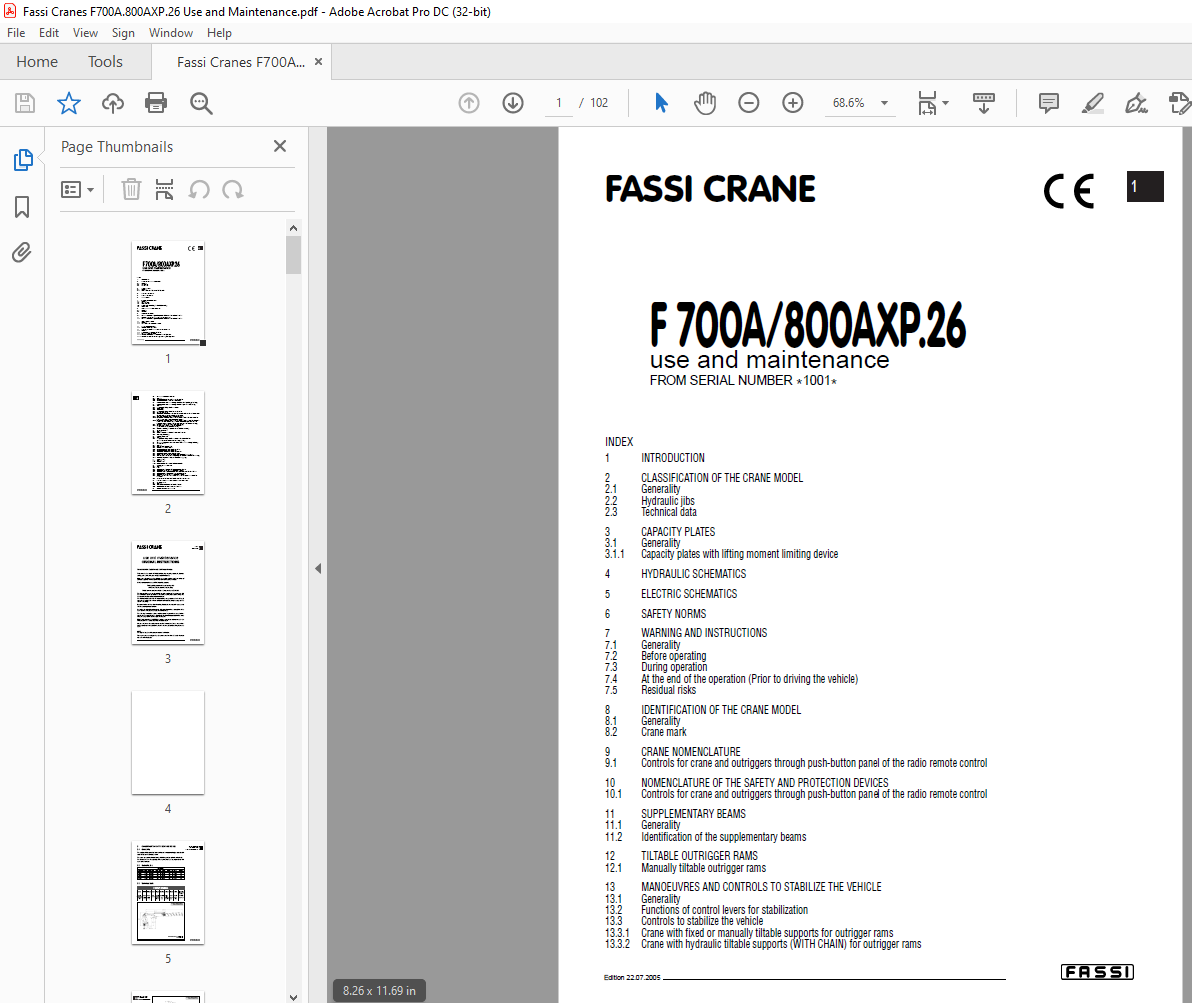Switch to the Home tab
The image size is (1192, 1003).
36,62
